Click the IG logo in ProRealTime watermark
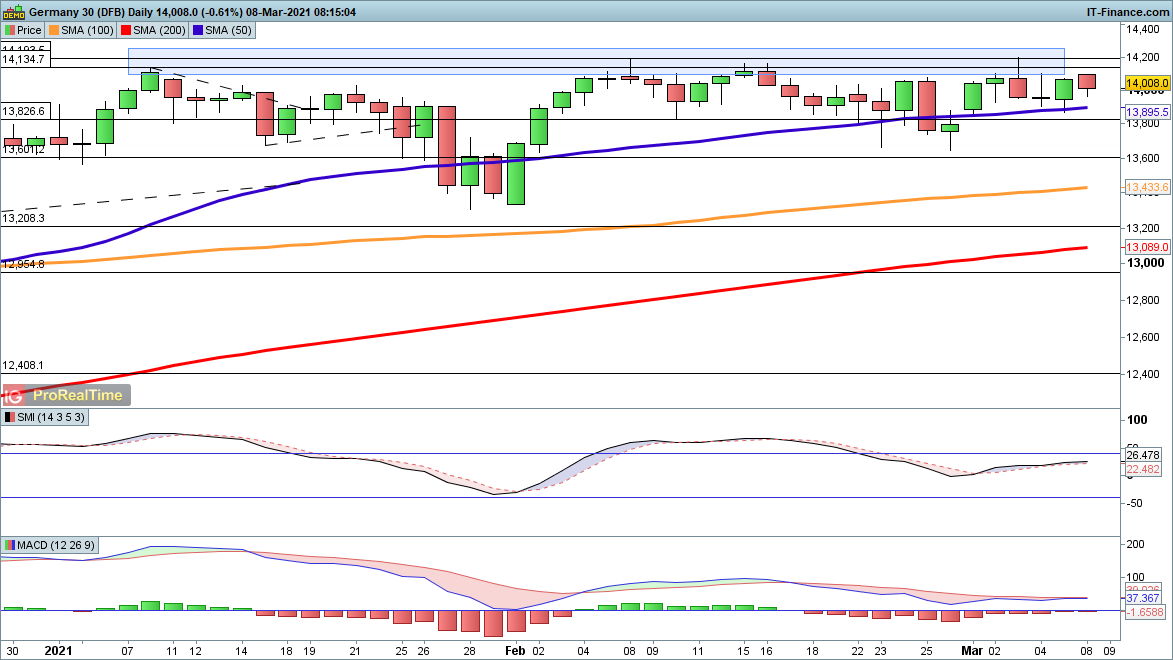 16,395
